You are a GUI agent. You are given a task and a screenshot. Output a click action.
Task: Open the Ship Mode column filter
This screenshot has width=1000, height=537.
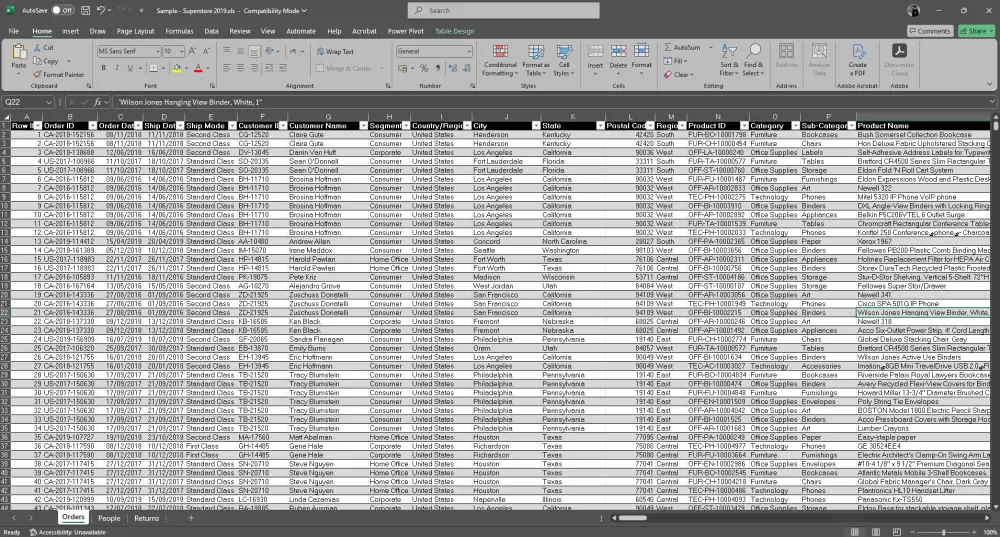[232, 126]
